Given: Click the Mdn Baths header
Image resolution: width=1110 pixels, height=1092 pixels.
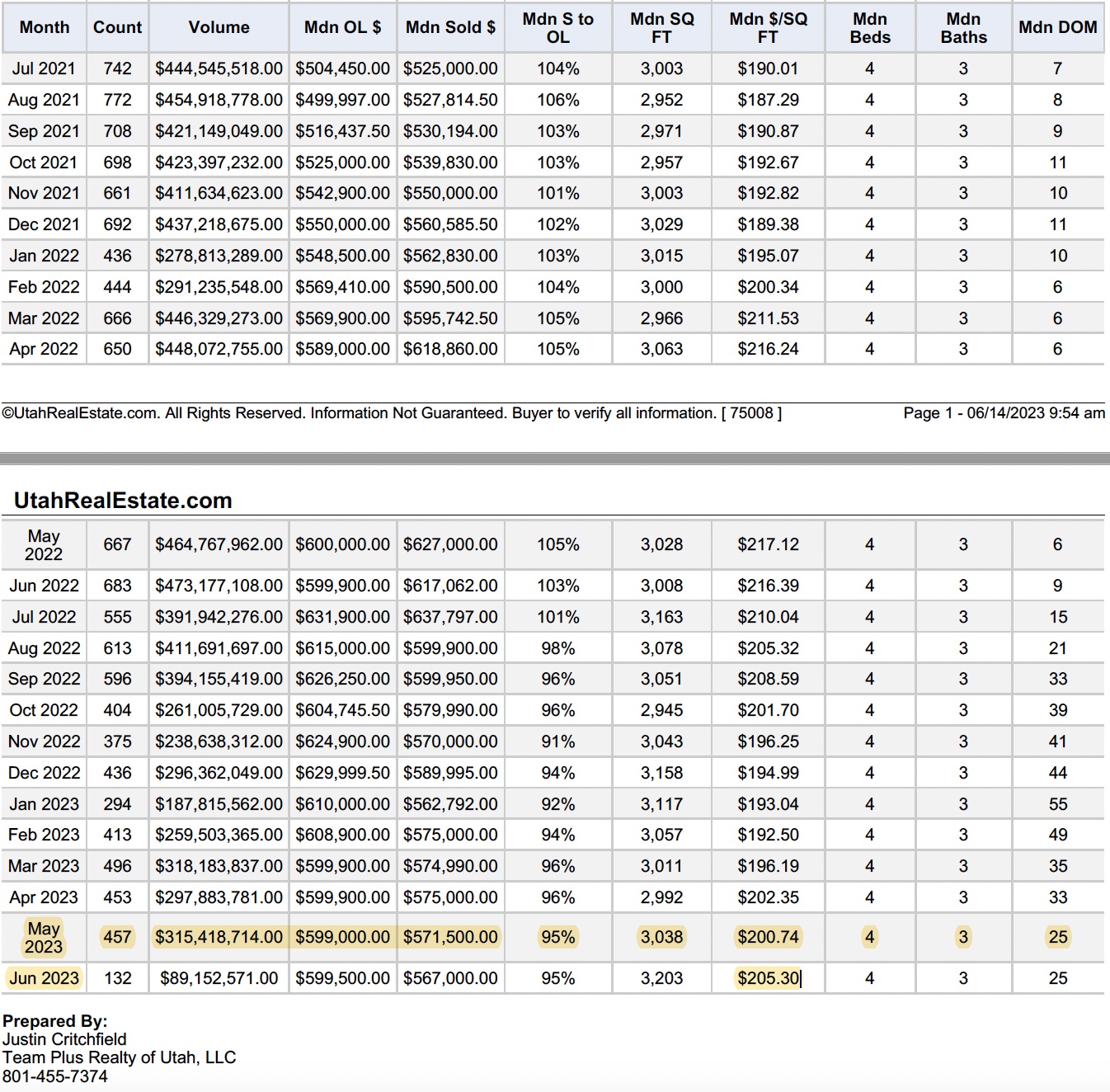Looking at the screenshot, I should (x=963, y=28).
